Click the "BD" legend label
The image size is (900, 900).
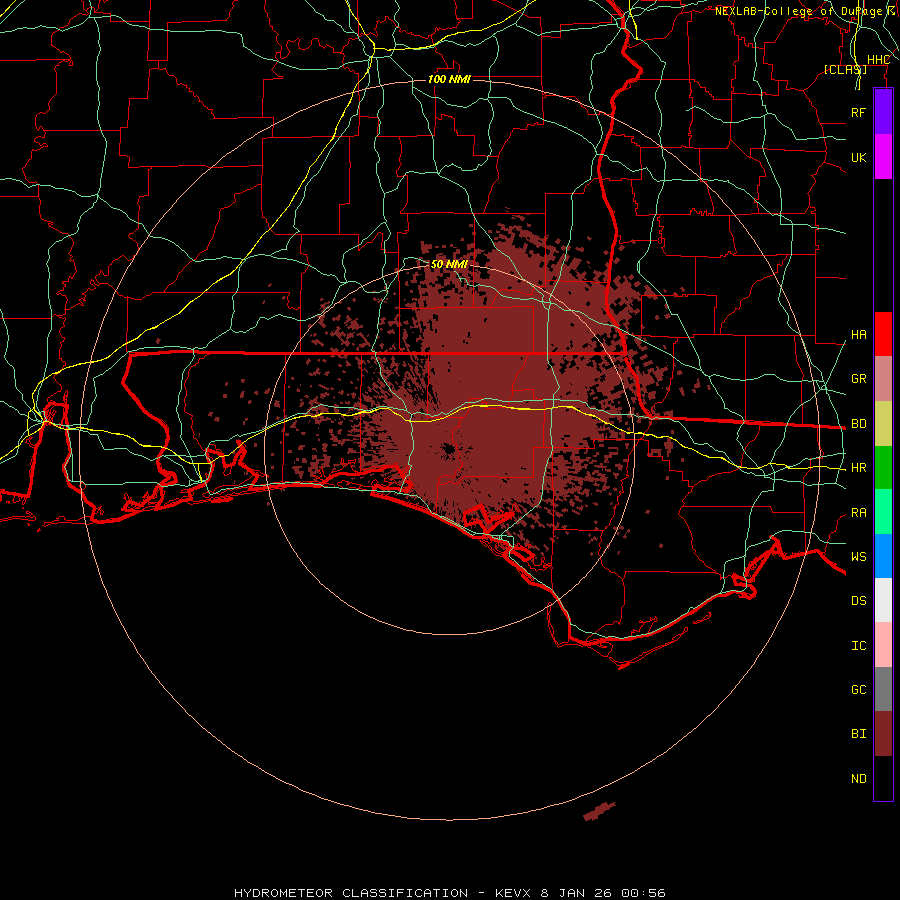858,424
